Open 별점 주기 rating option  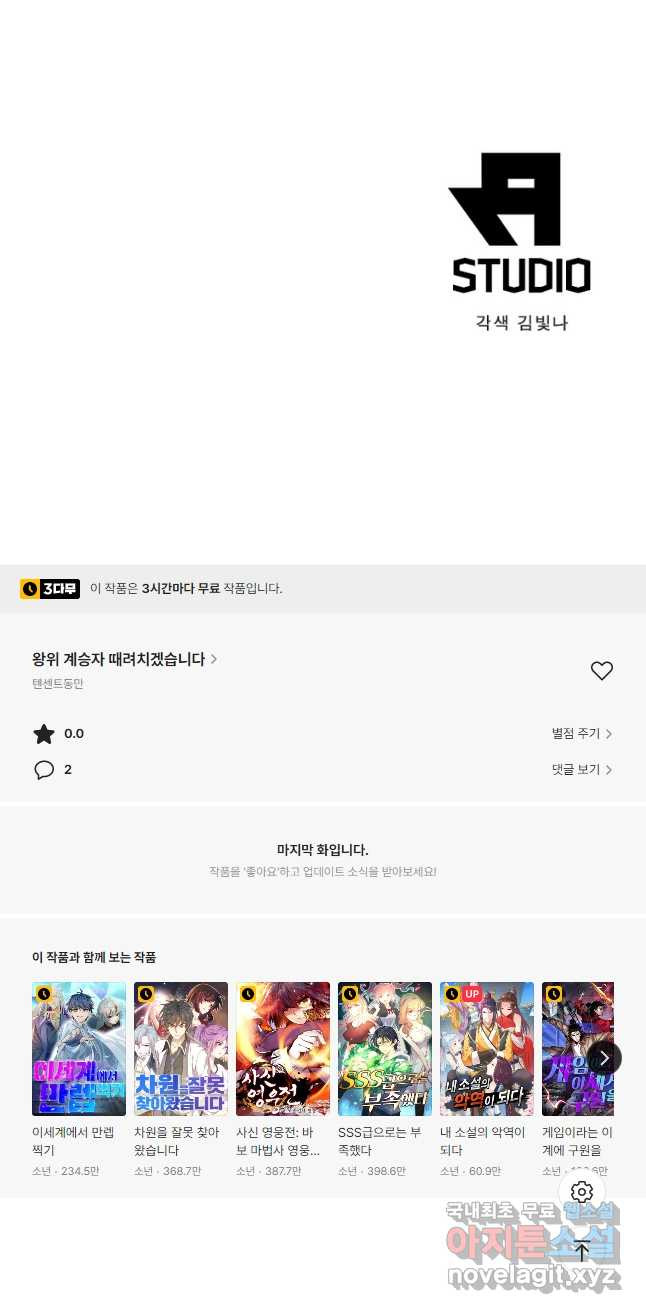(x=582, y=734)
